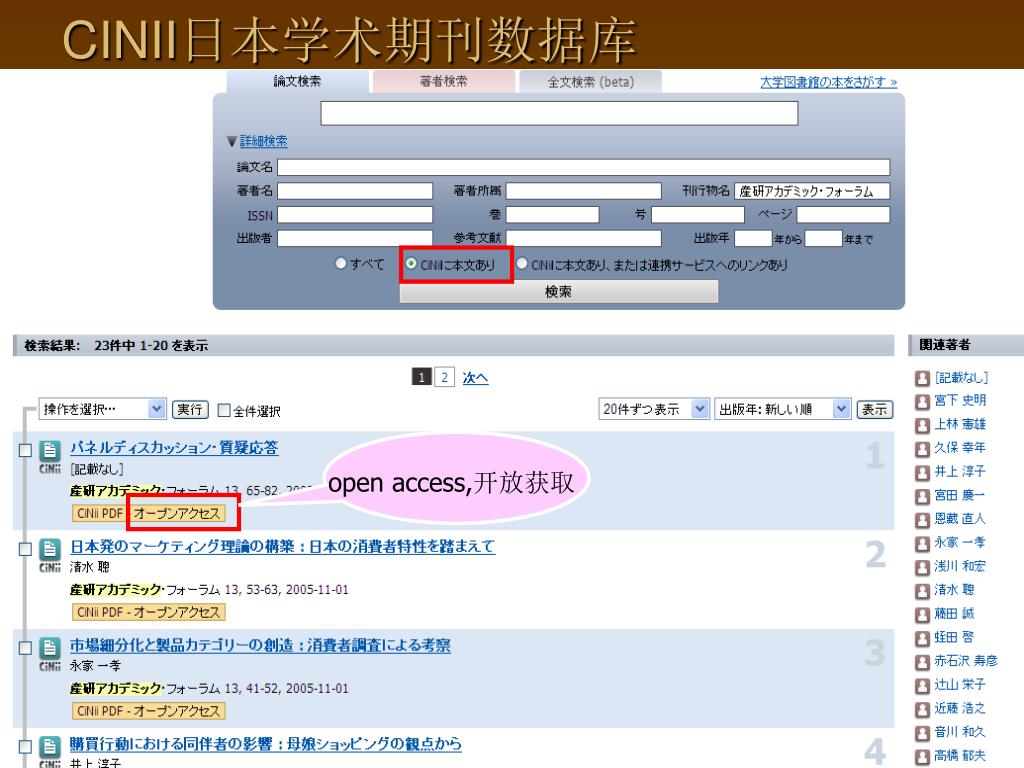Open related author 清水 聰 link
Screen dimensions: 1024x768
coord(954,590)
